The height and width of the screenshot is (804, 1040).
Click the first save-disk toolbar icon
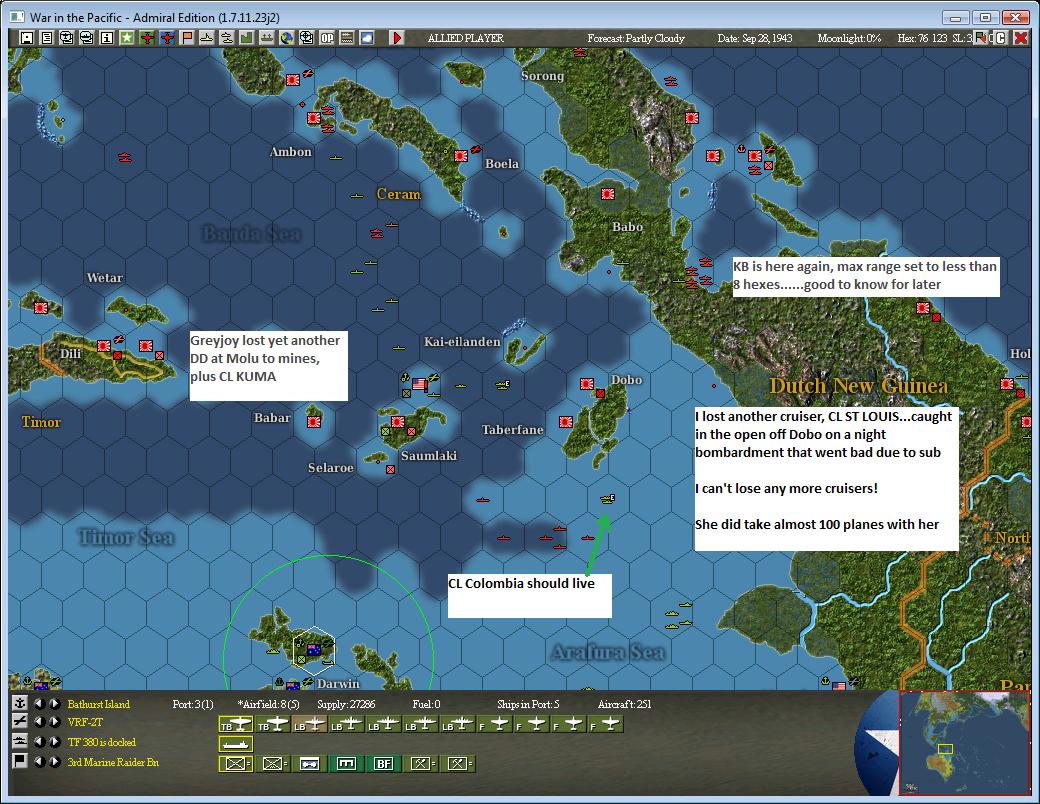27,38
